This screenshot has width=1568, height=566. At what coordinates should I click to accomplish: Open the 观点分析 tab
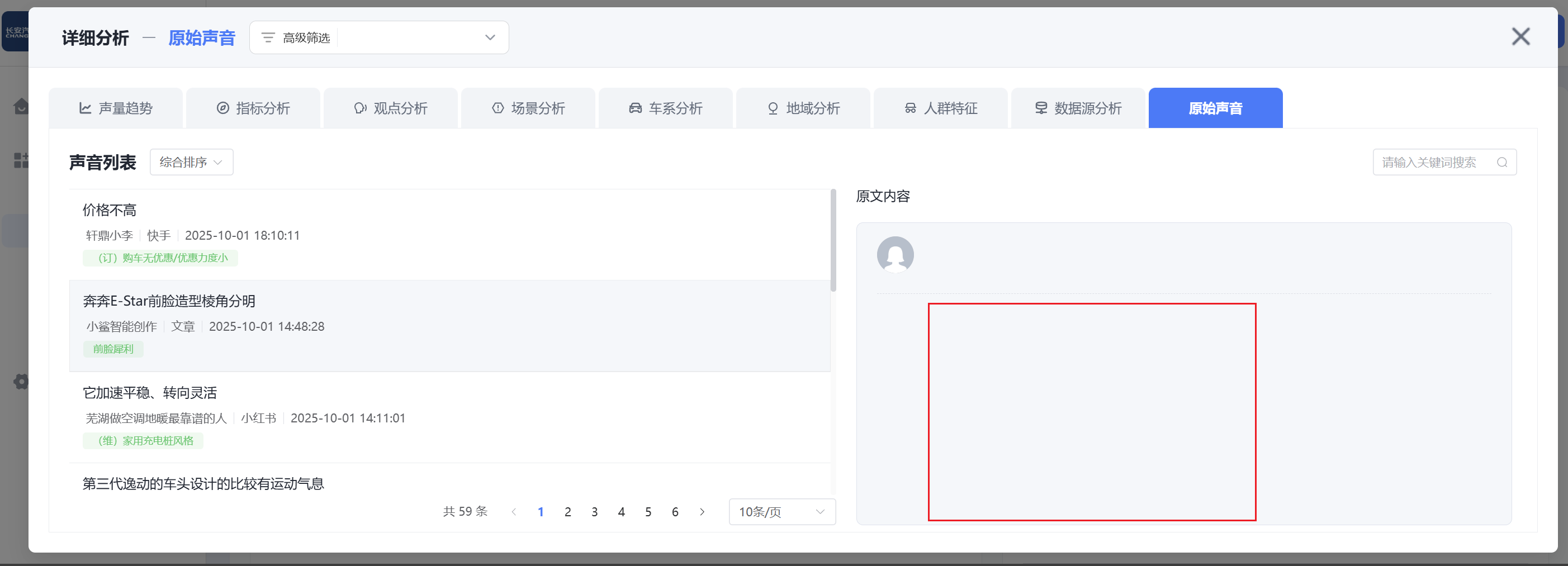pyautogui.click(x=391, y=108)
